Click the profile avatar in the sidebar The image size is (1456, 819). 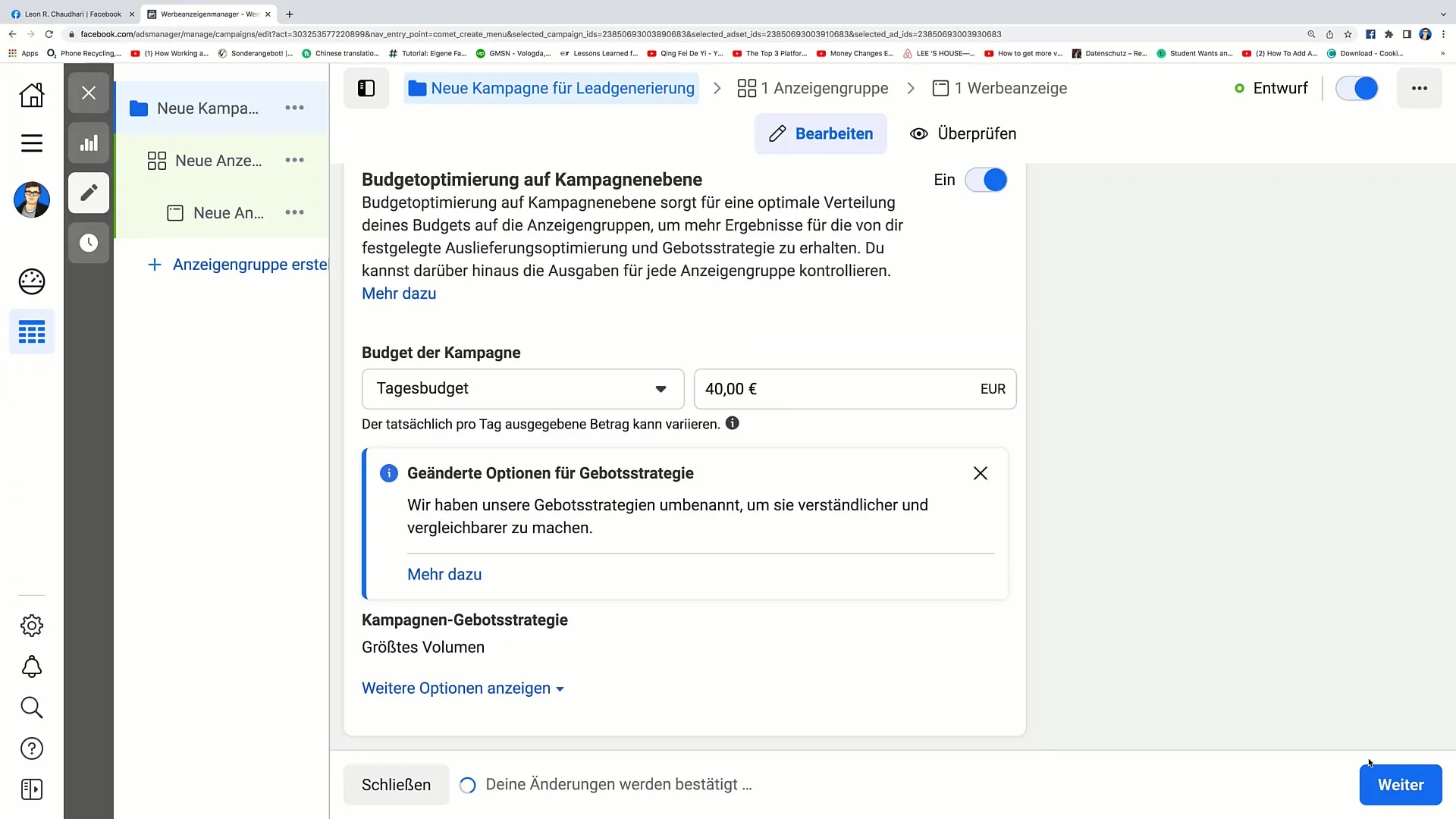click(x=31, y=199)
